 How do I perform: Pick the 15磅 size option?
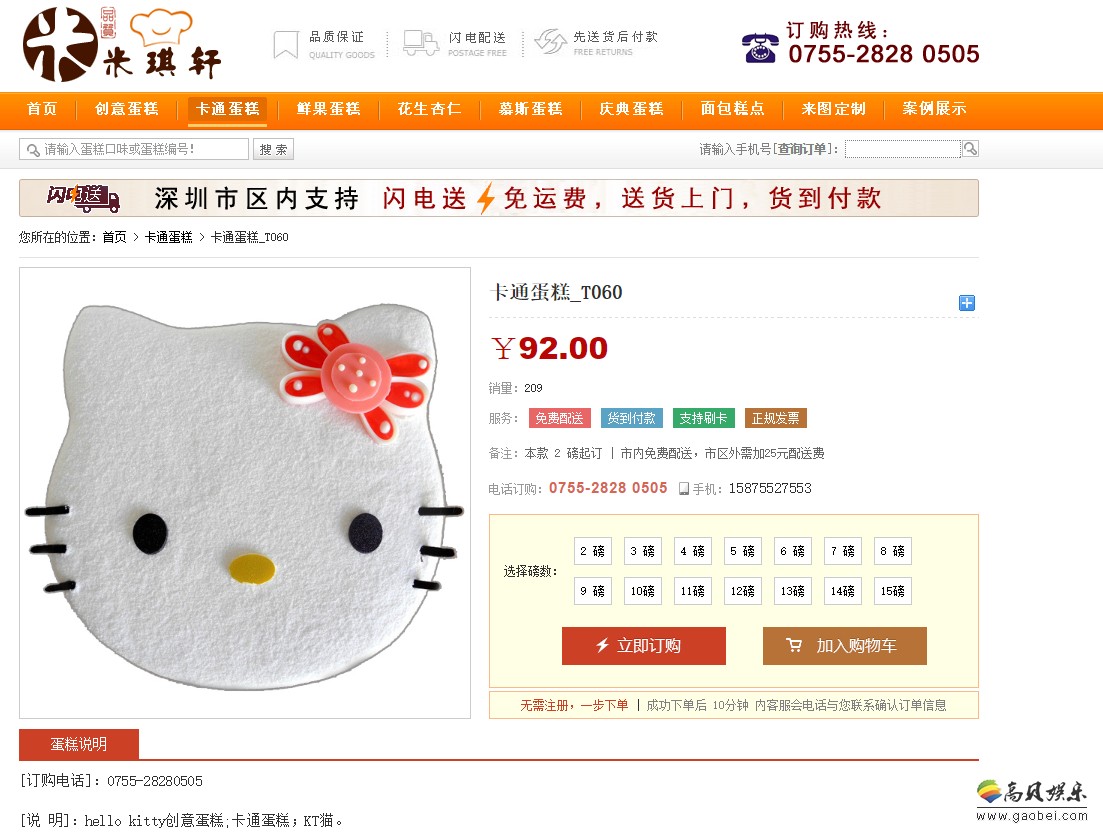(x=892, y=591)
